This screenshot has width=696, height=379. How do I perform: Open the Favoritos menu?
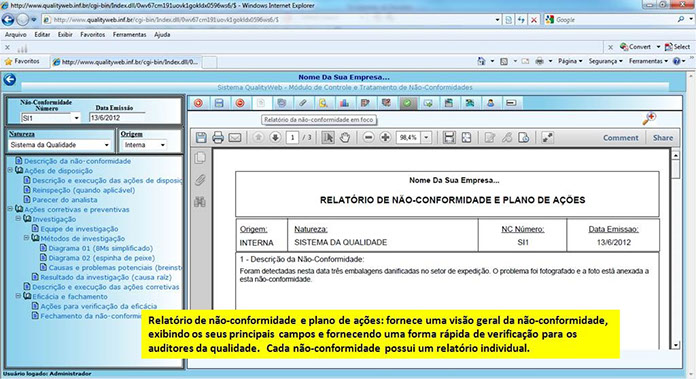click(92, 35)
